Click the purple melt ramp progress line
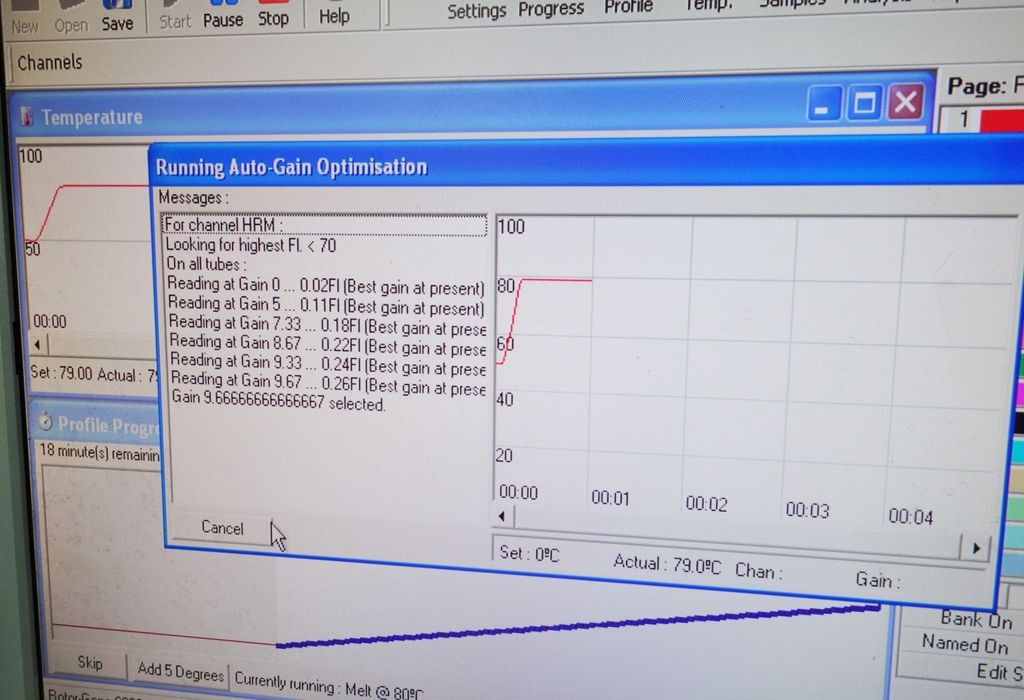This screenshot has height=700, width=1024. tap(578, 627)
